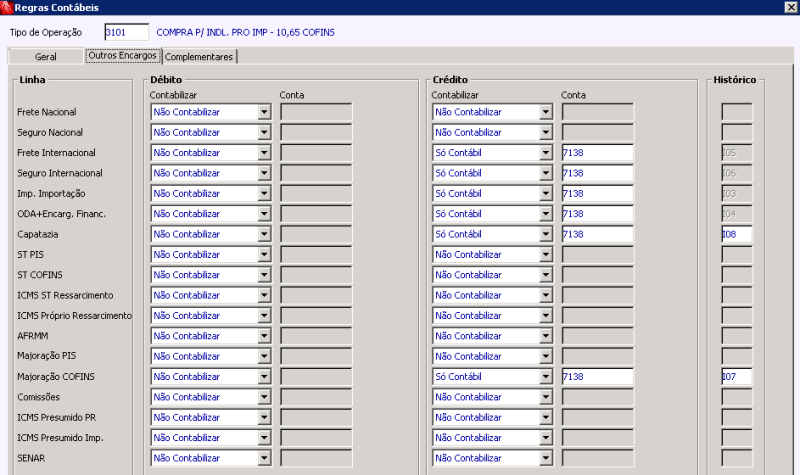This screenshot has width=800, height=475.
Task: Open Crédito dropdown for Majoração COFINS
Action: pyautogui.click(x=546, y=377)
